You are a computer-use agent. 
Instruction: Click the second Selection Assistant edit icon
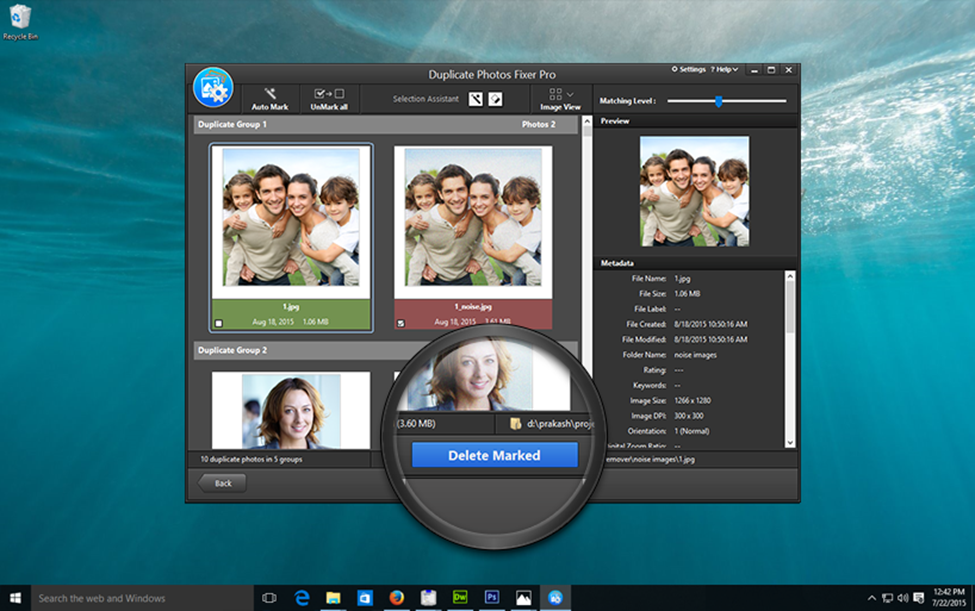(x=495, y=99)
